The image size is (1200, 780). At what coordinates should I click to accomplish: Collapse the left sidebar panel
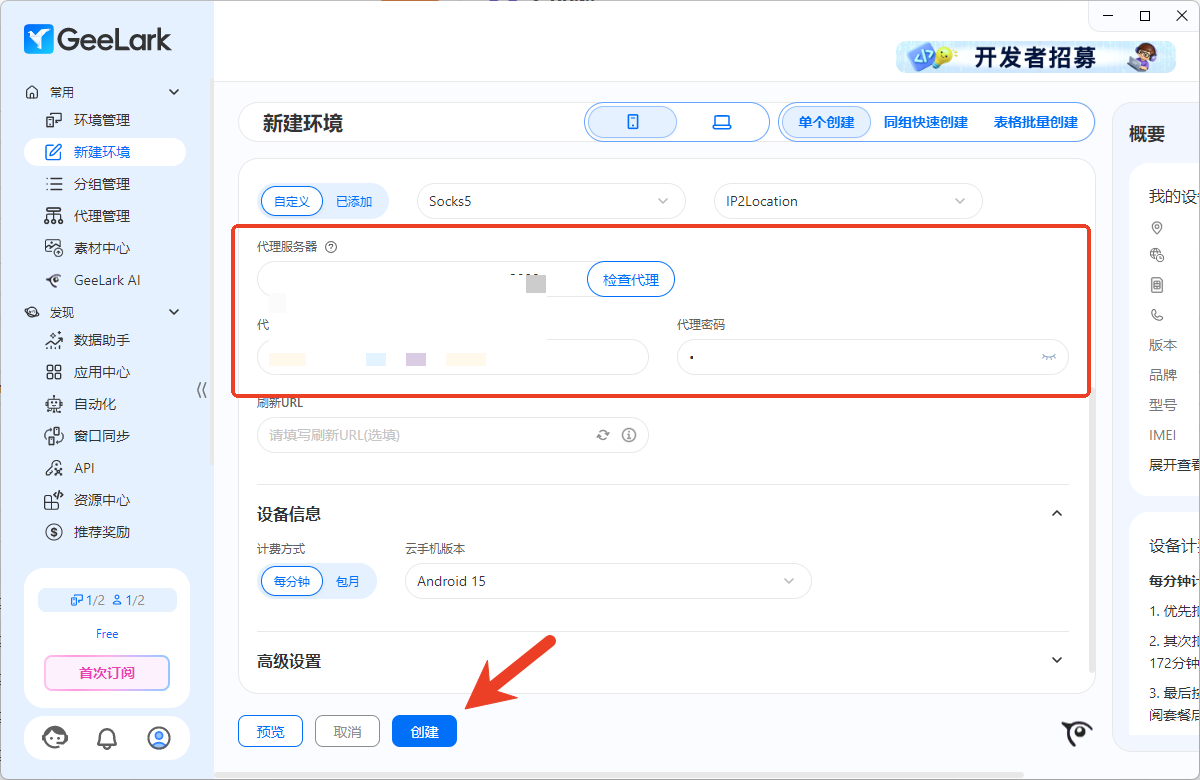(201, 390)
